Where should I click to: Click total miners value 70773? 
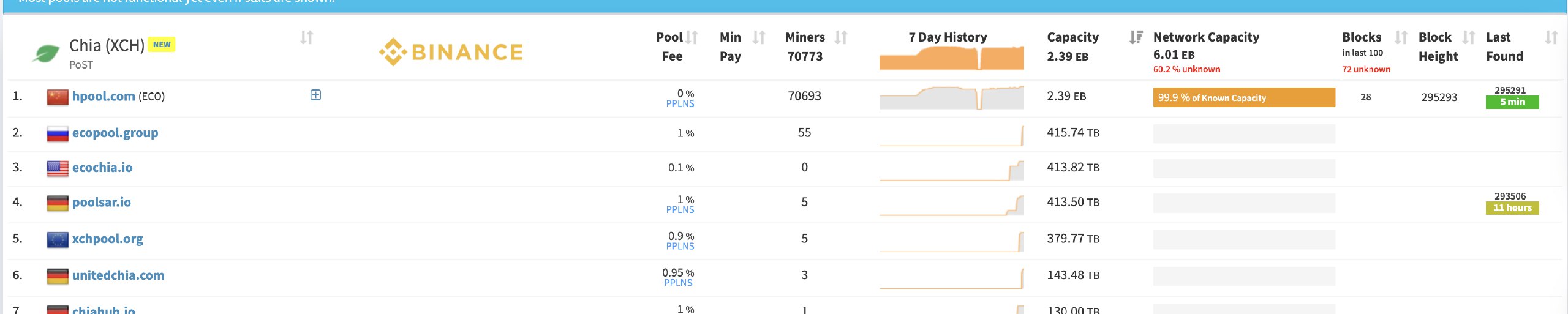(804, 56)
